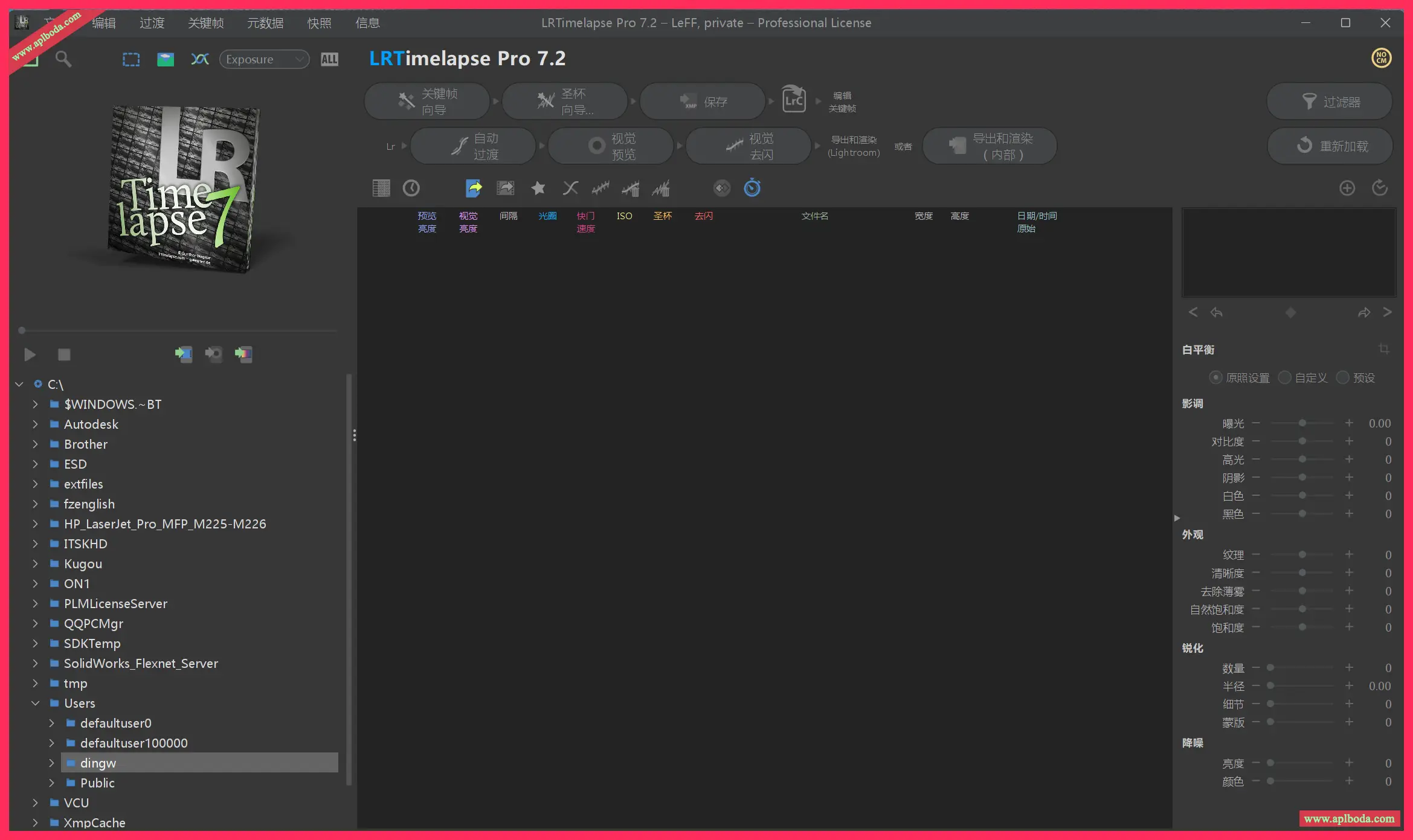Click the crop icon beside 白平衡
This screenshot has height=840, width=1413.
coord(1384,349)
